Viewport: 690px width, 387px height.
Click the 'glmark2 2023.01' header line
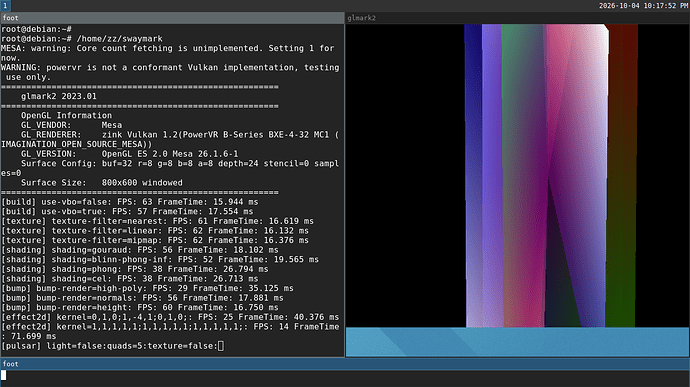tap(59, 96)
